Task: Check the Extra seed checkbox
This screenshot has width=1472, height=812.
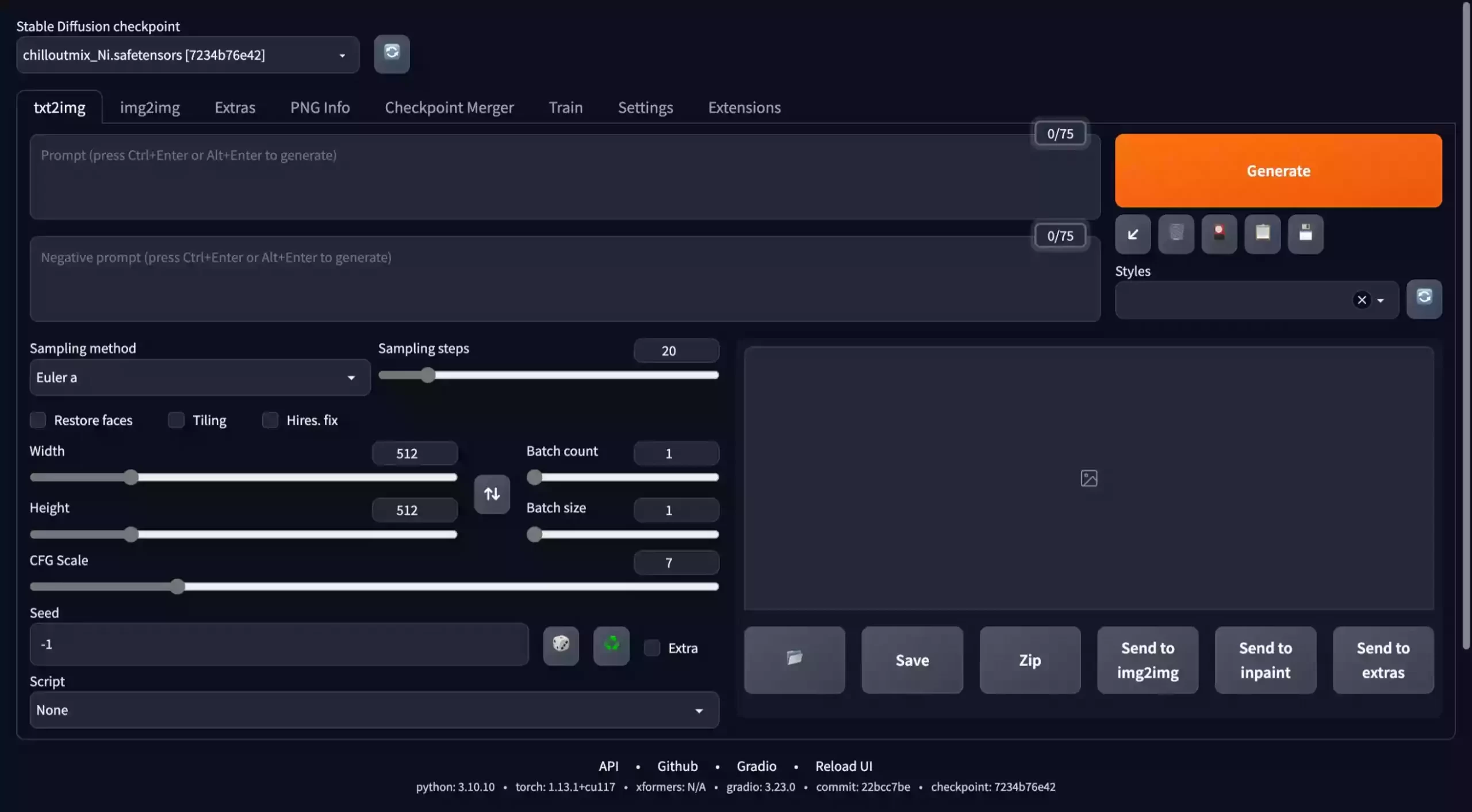Action: tap(652, 648)
